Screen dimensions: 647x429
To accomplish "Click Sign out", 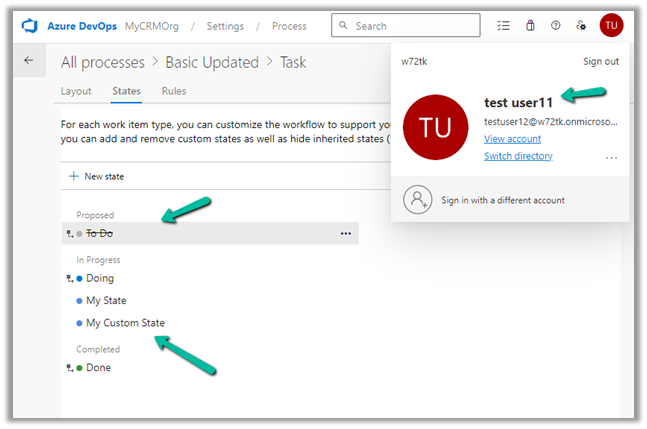I will (601, 61).
